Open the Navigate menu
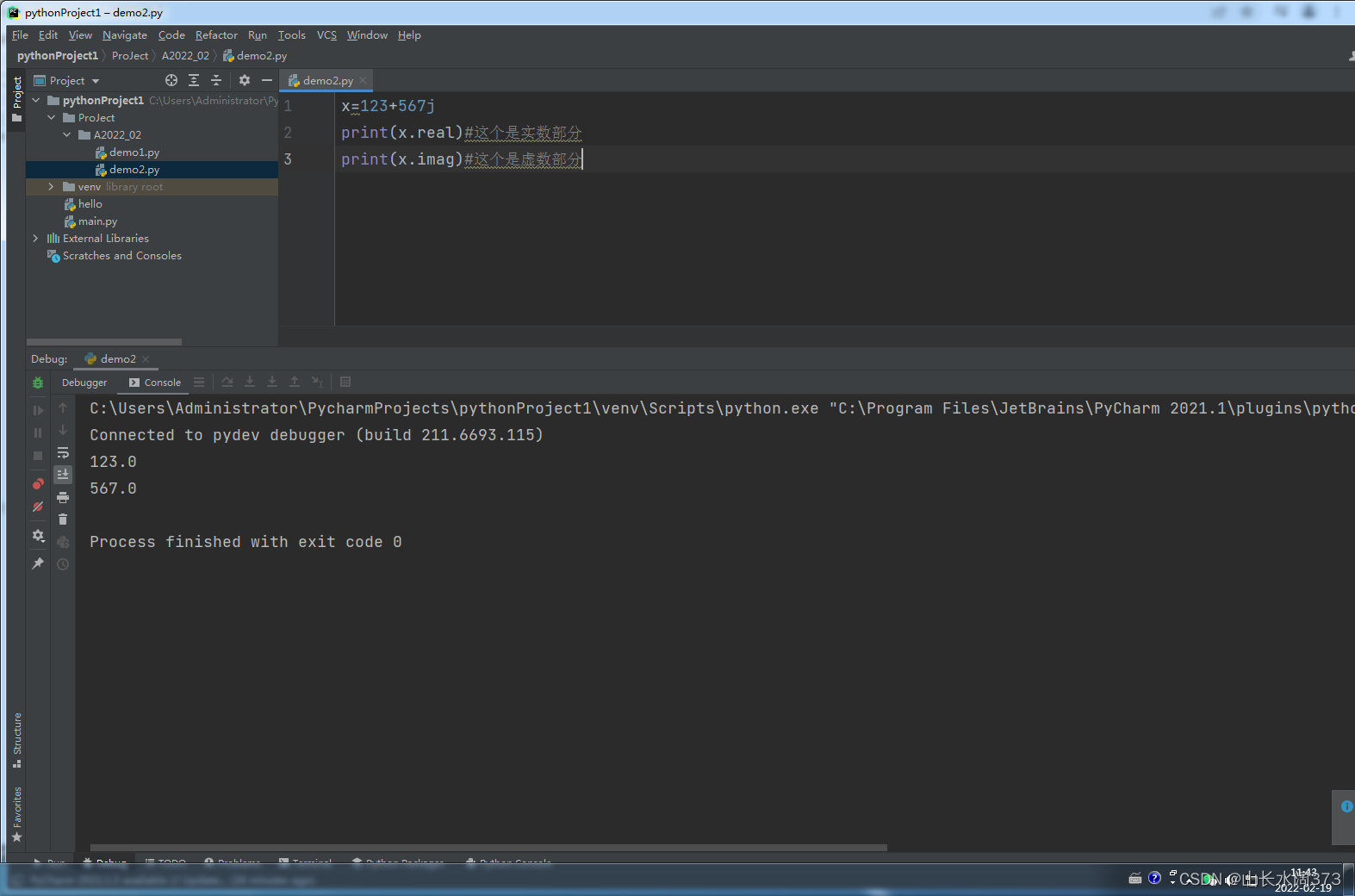 click(x=125, y=35)
